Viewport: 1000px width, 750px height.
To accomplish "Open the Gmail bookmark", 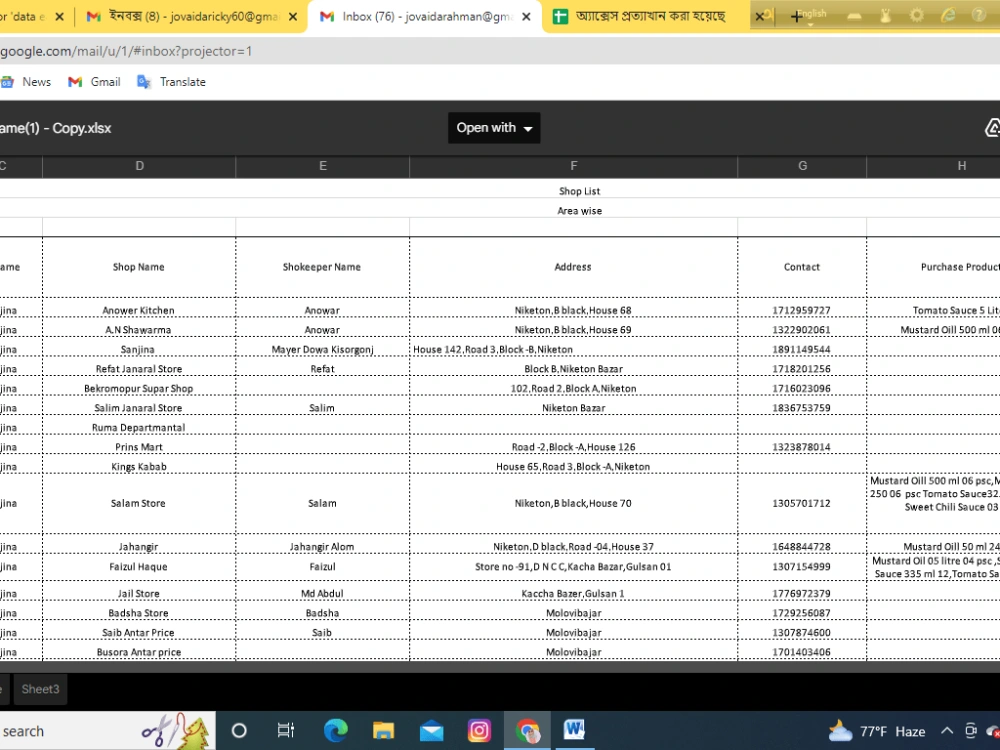I will (94, 82).
